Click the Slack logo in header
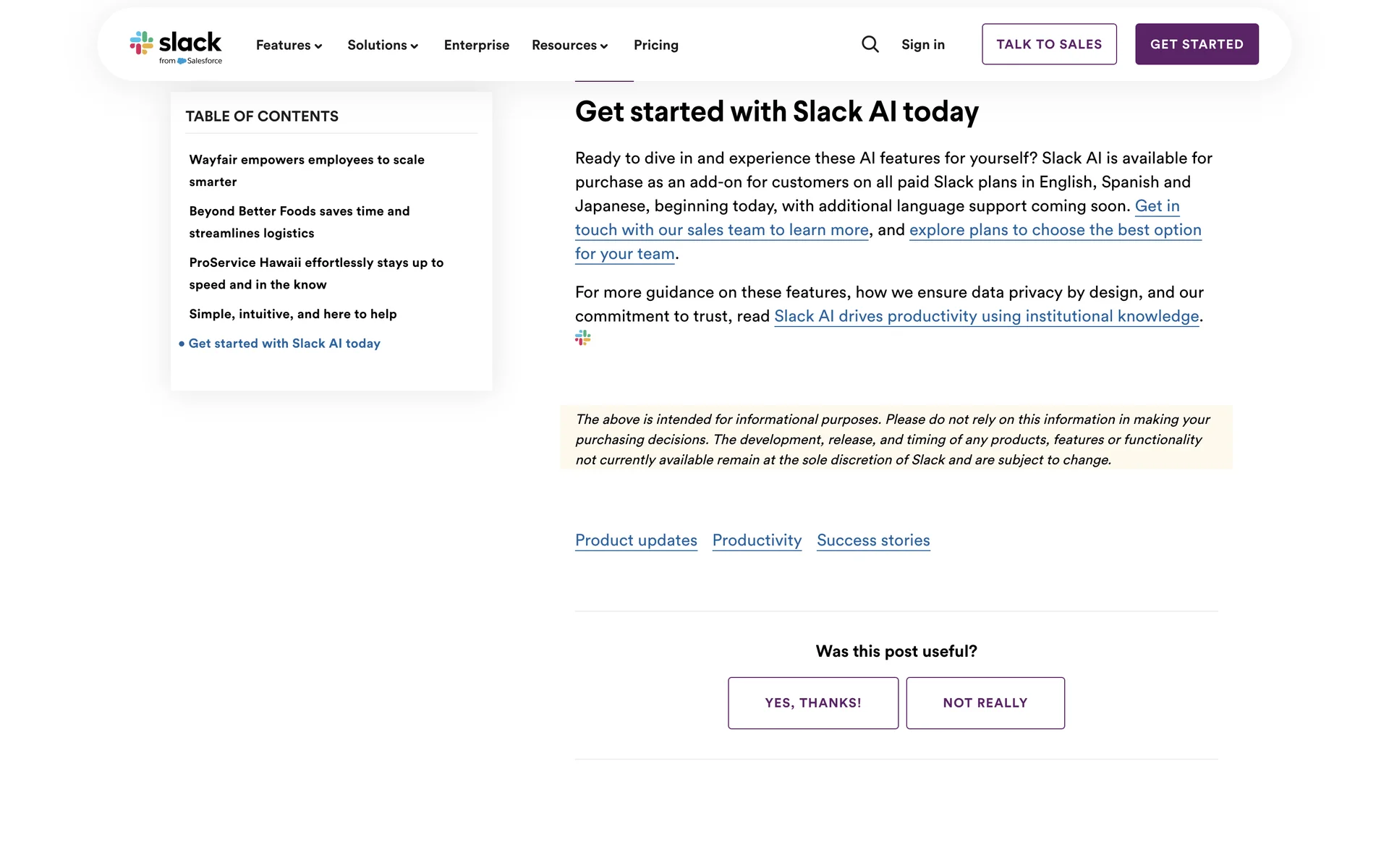1389x868 pixels. tap(176, 46)
